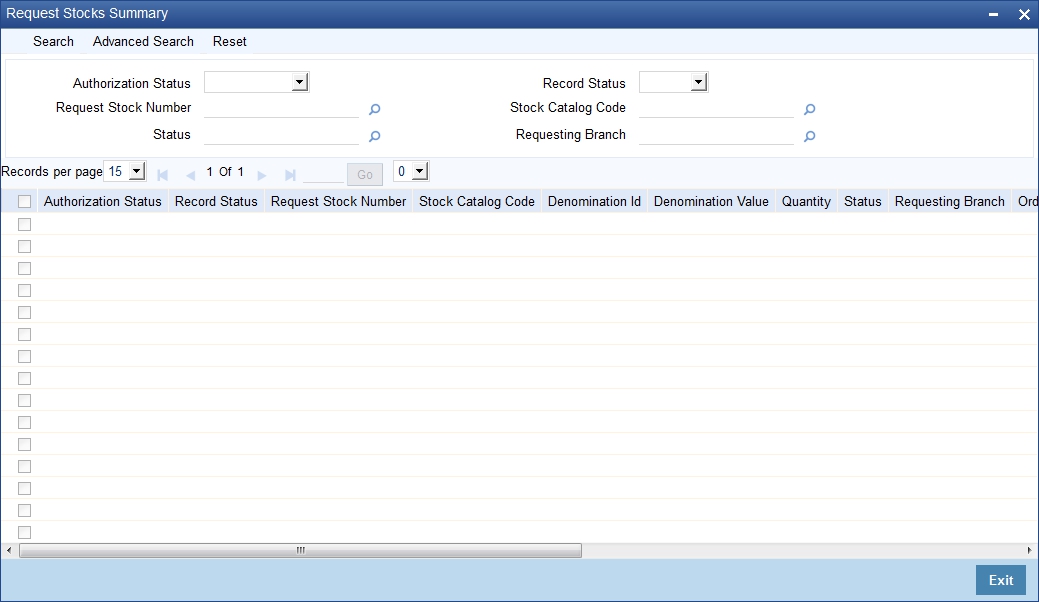Tick the last row checkbox
This screenshot has height=602, width=1039.
point(25,532)
